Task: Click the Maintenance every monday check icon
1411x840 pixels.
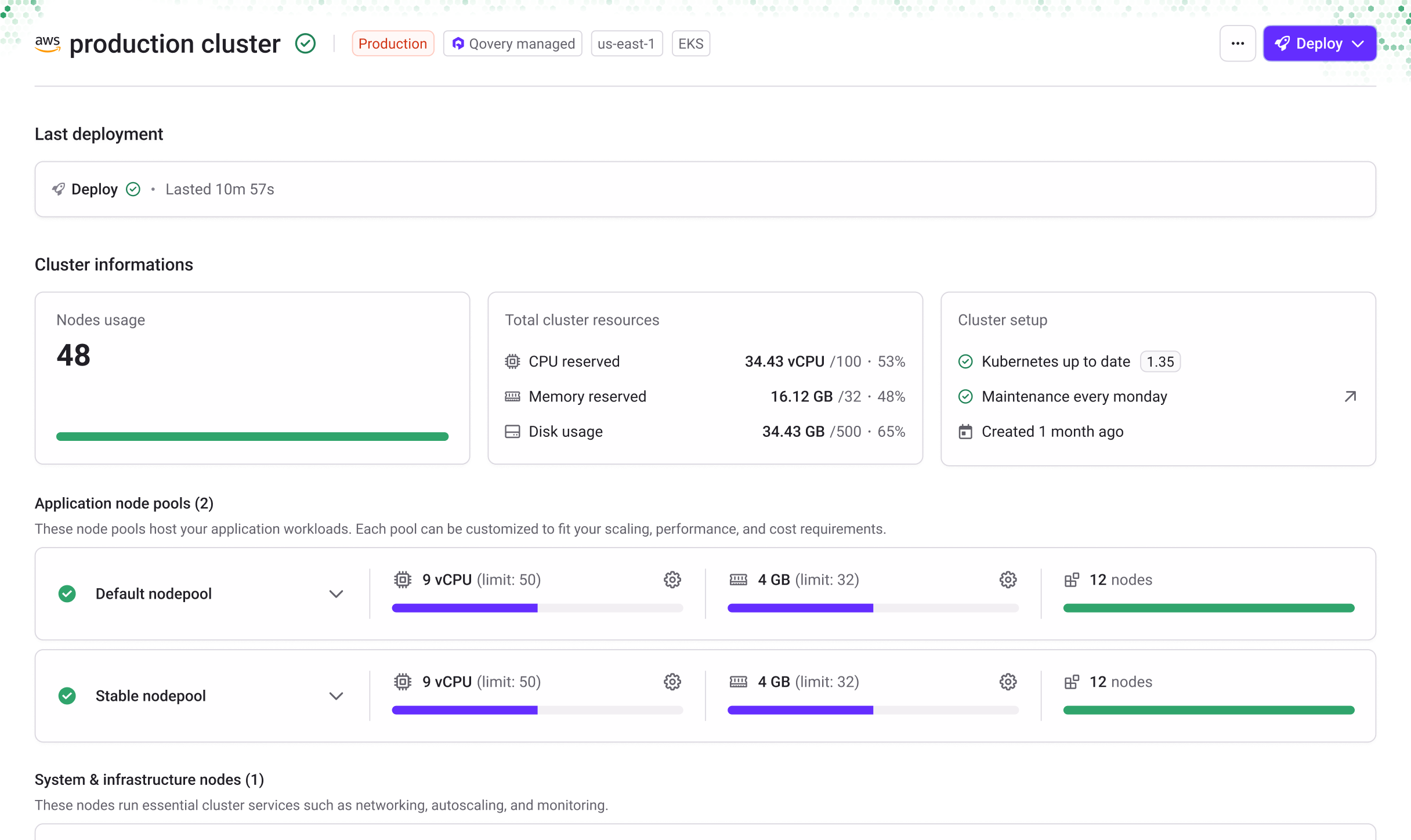Action: pos(965,396)
